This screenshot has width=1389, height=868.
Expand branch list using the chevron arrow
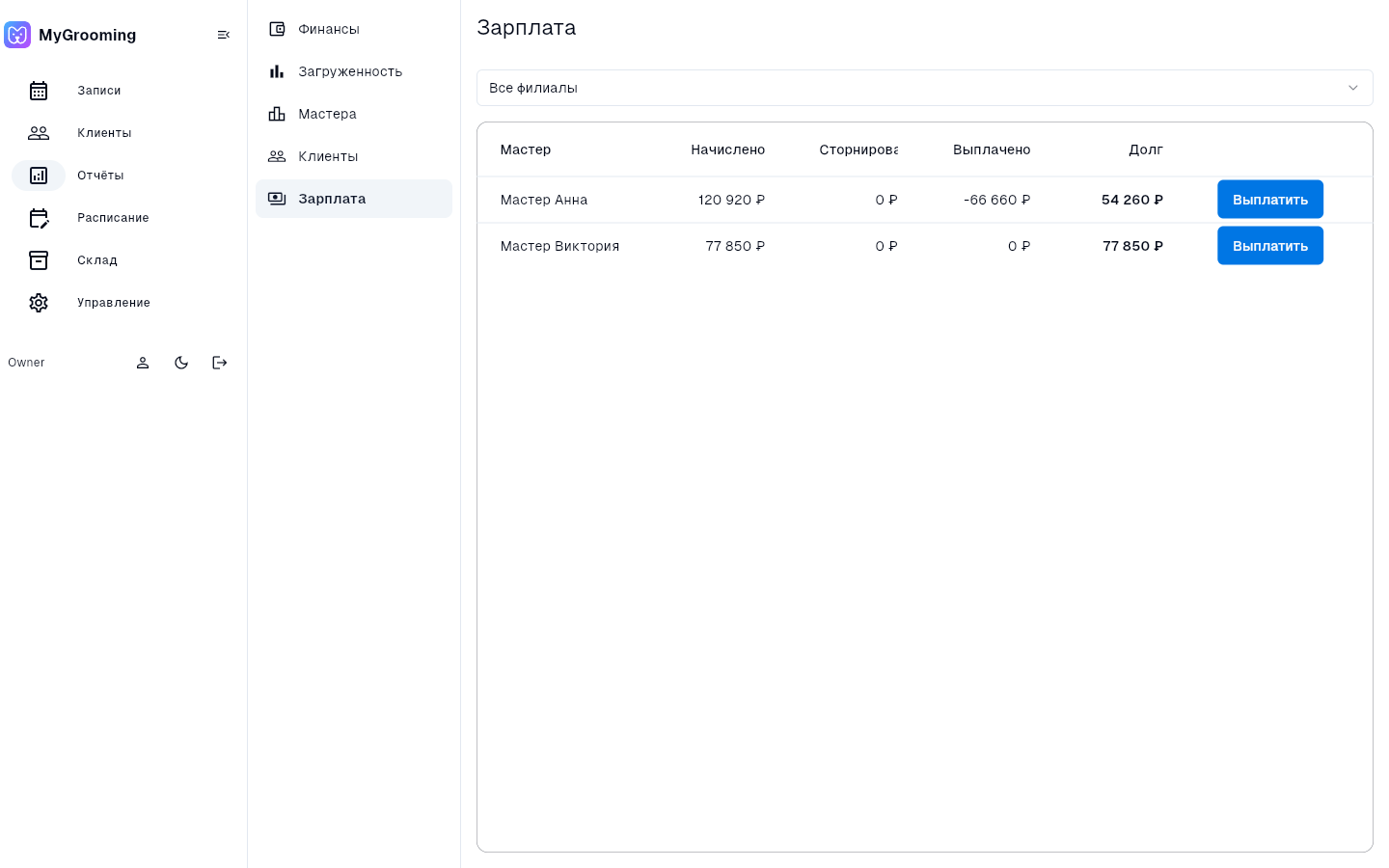click(1353, 88)
